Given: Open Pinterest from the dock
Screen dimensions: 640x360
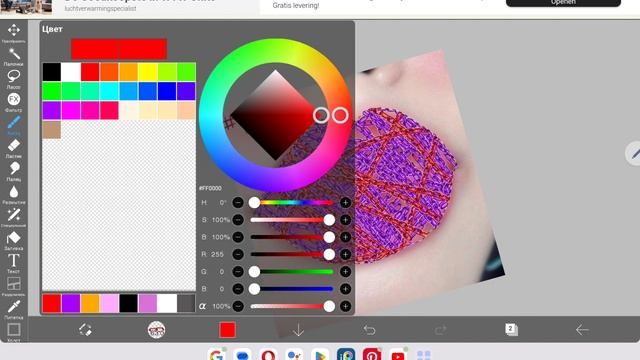Looking at the screenshot, I should point(372,354).
